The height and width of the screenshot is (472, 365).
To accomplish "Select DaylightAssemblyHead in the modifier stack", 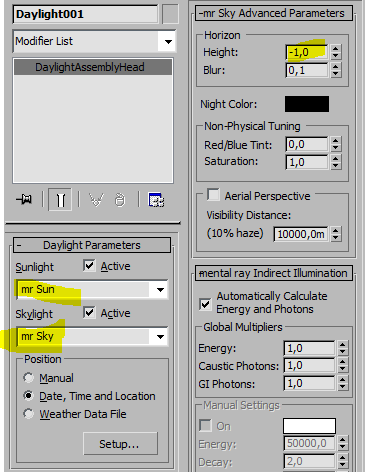I will tap(93, 67).
